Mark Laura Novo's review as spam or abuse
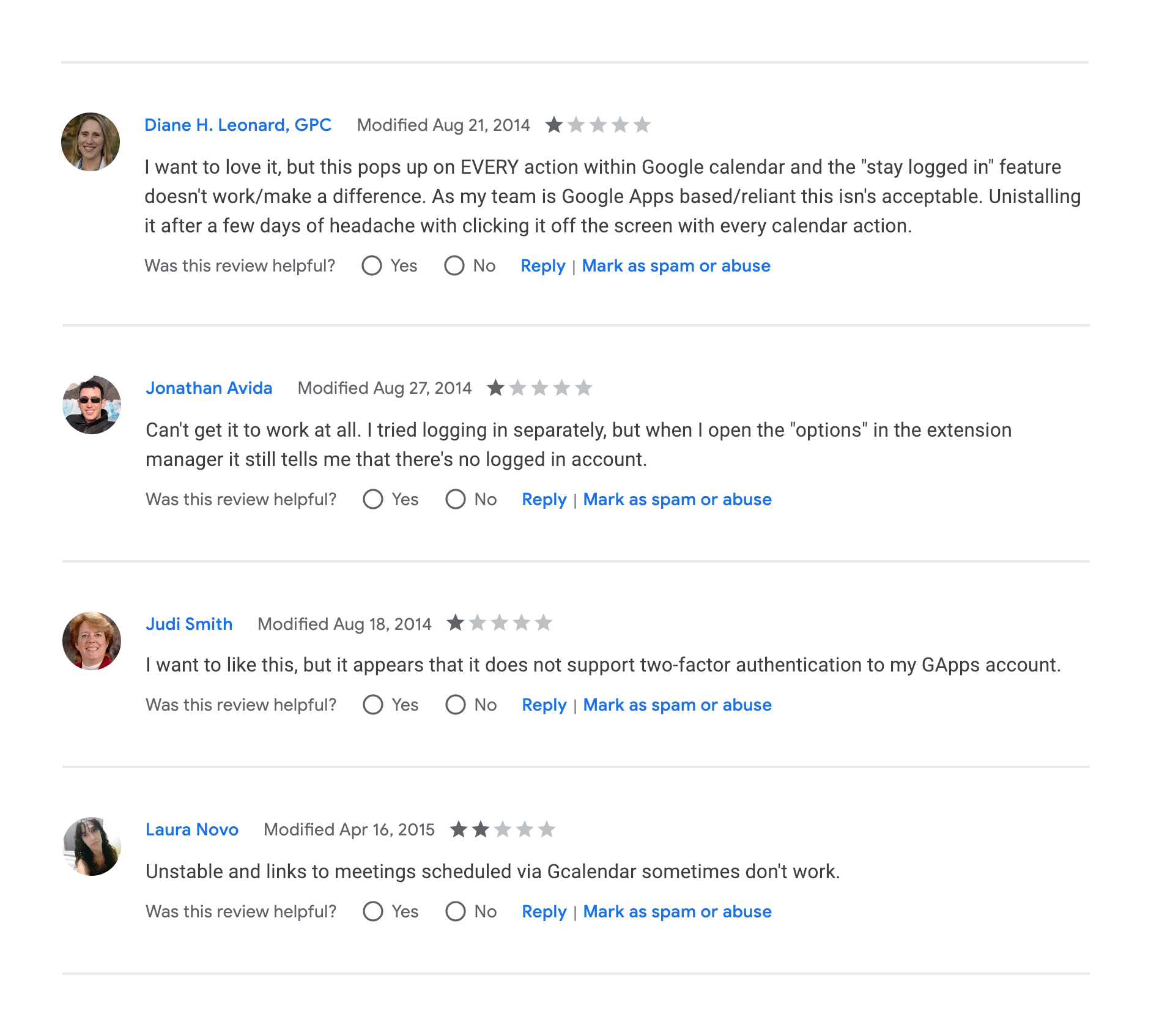This screenshot has height=1036, width=1151. click(677, 912)
